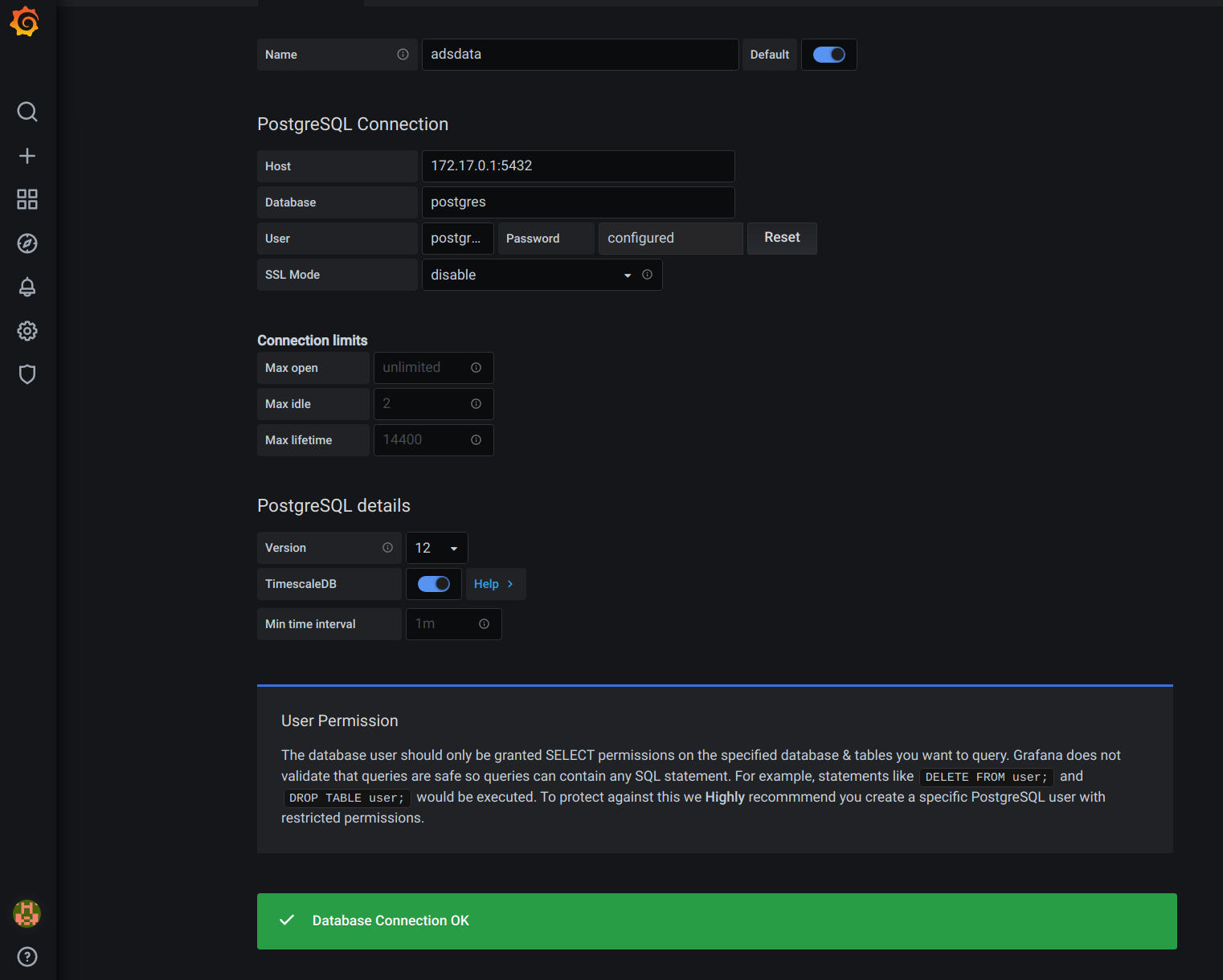This screenshot has width=1223, height=980.
Task: Open the Help question mark icon
Action: [27, 957]
